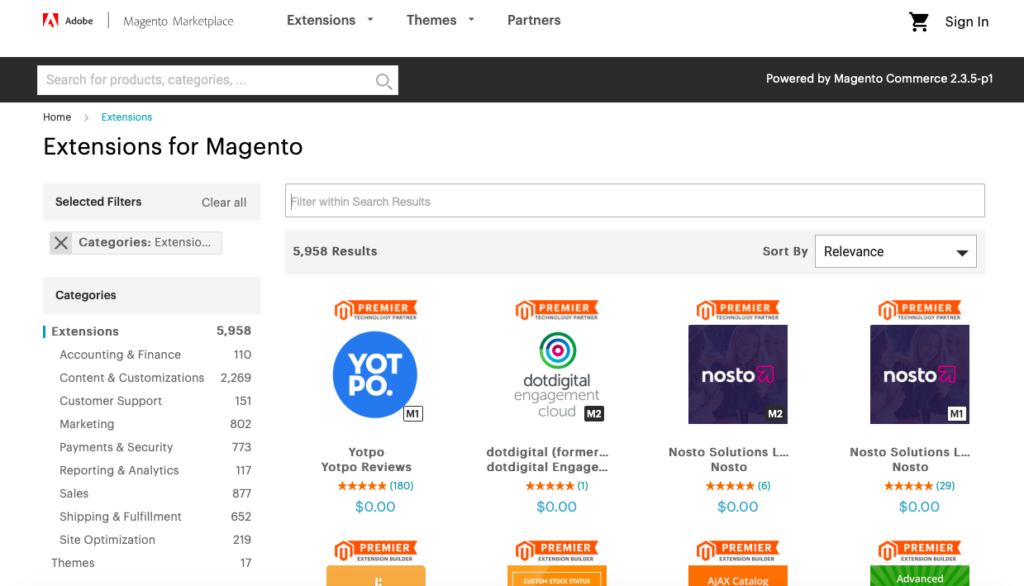The height and width of the screenshot is (586, 1024).
Task: Open the Nosto M2 product image
Action: (737, 374)
